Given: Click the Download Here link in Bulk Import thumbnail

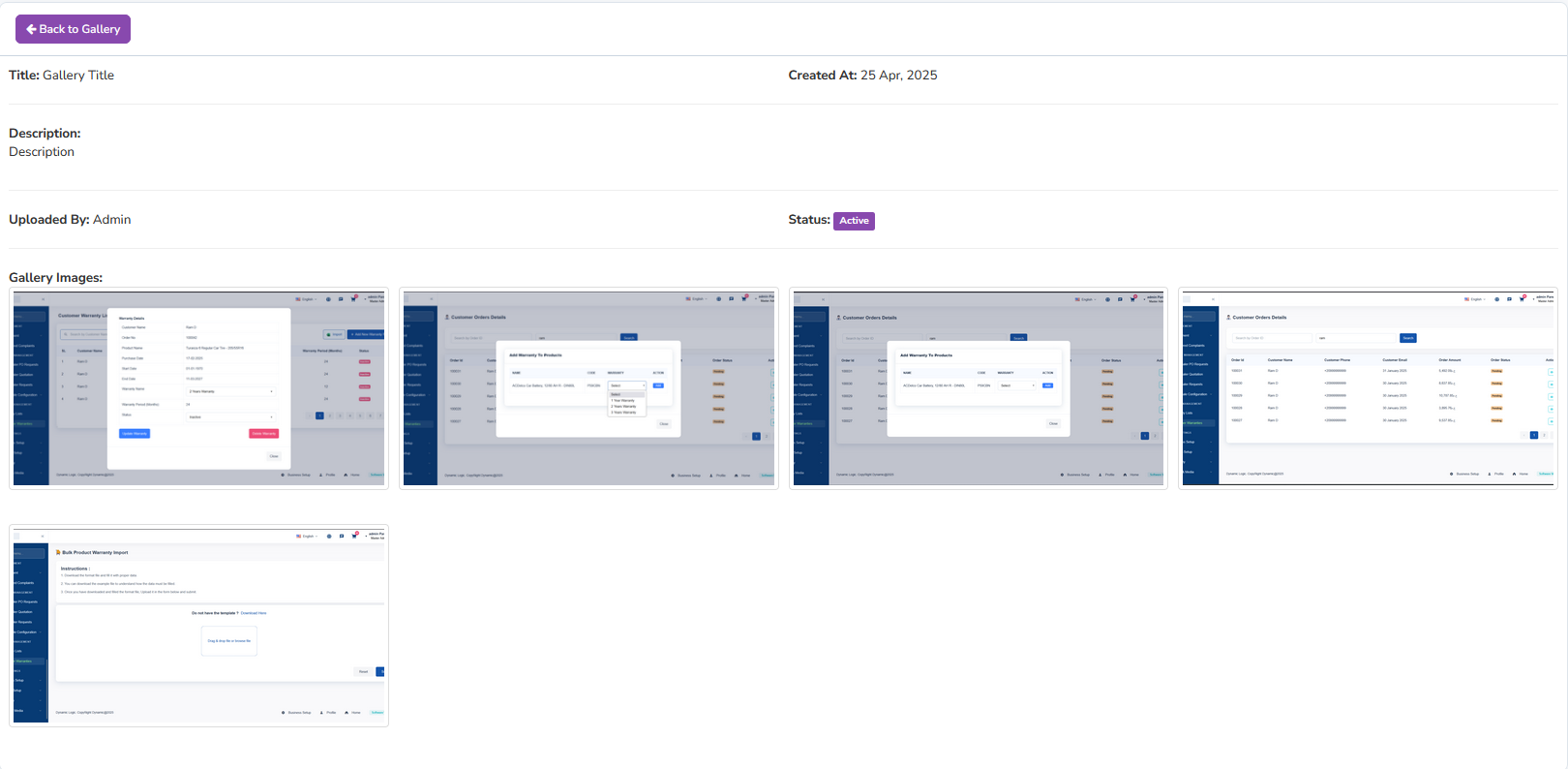Looking at the screenshot, I should [x=254, y=613].
